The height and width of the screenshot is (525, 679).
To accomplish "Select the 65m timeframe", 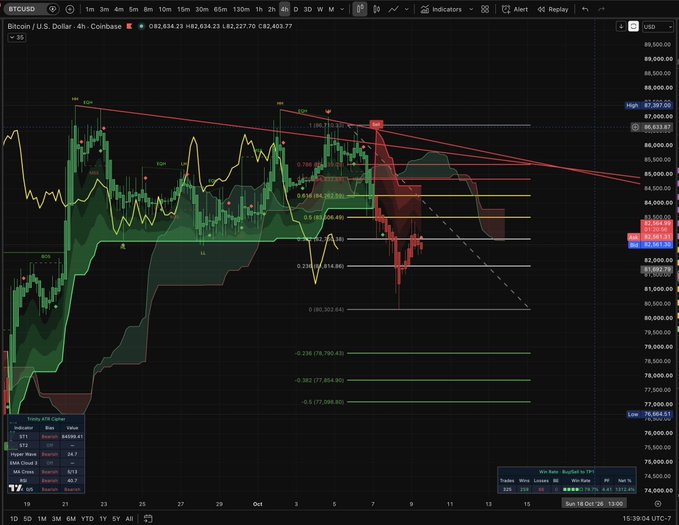I will [x=220, y=9].
